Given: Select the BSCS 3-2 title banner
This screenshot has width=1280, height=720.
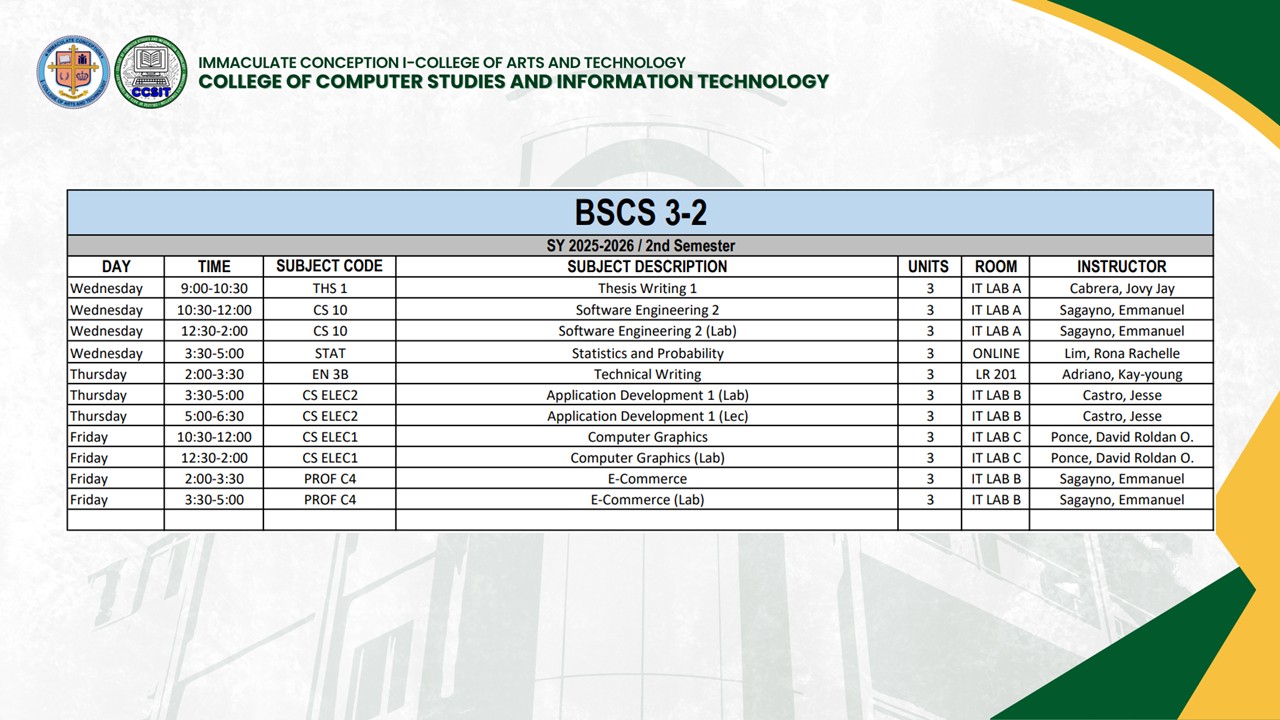Looking at the screenshot, I should click(x=640, y=213).
